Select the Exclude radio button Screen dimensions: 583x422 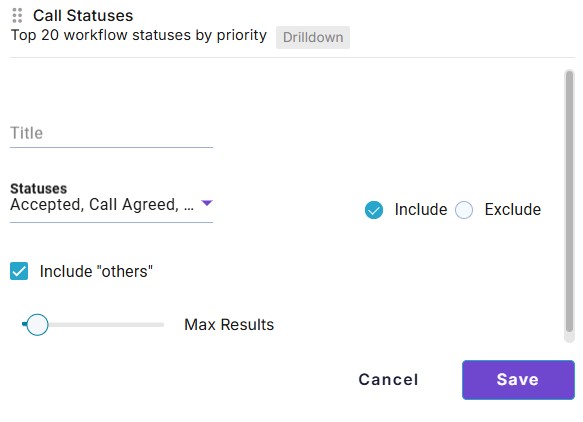coord(464,210)
